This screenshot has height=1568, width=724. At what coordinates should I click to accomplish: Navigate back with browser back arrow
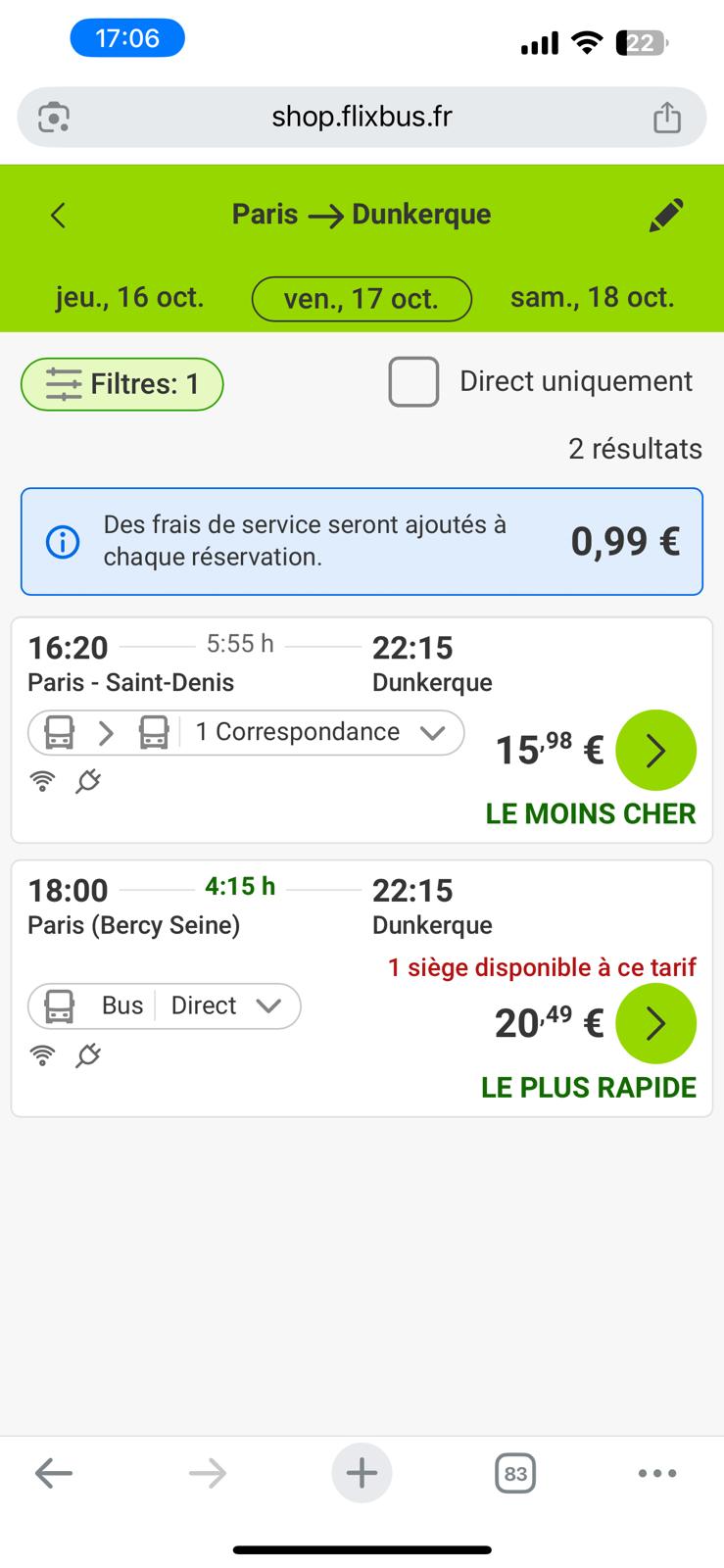coord(54,1473)
